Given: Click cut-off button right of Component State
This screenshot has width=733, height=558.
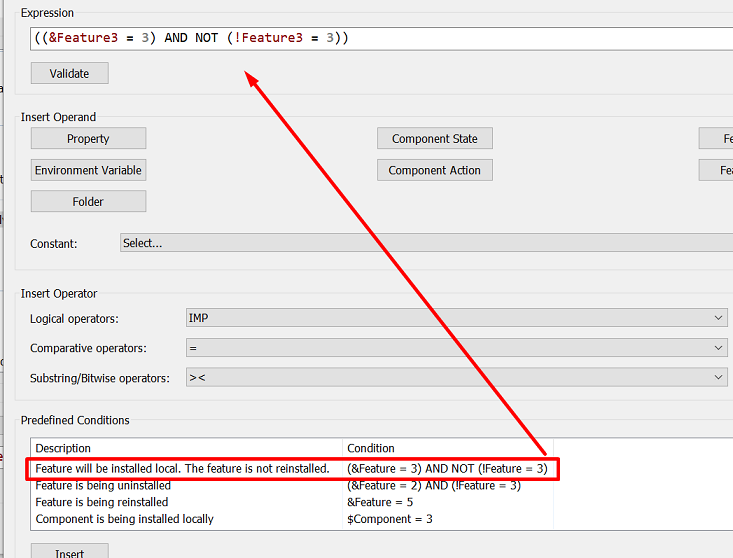Looking at the screenshot, I should (718, 139).
